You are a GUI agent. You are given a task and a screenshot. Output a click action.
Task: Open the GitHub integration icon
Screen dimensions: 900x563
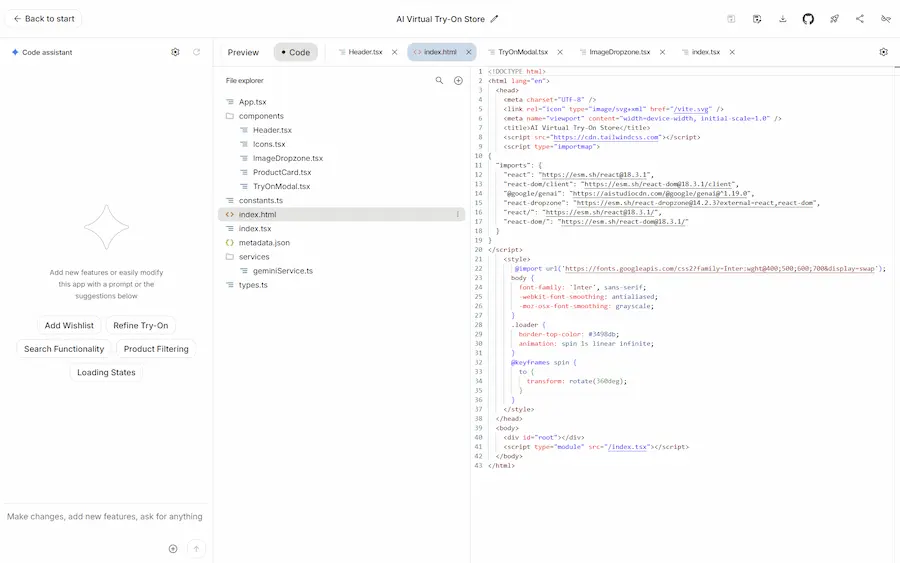click(808, 19)
